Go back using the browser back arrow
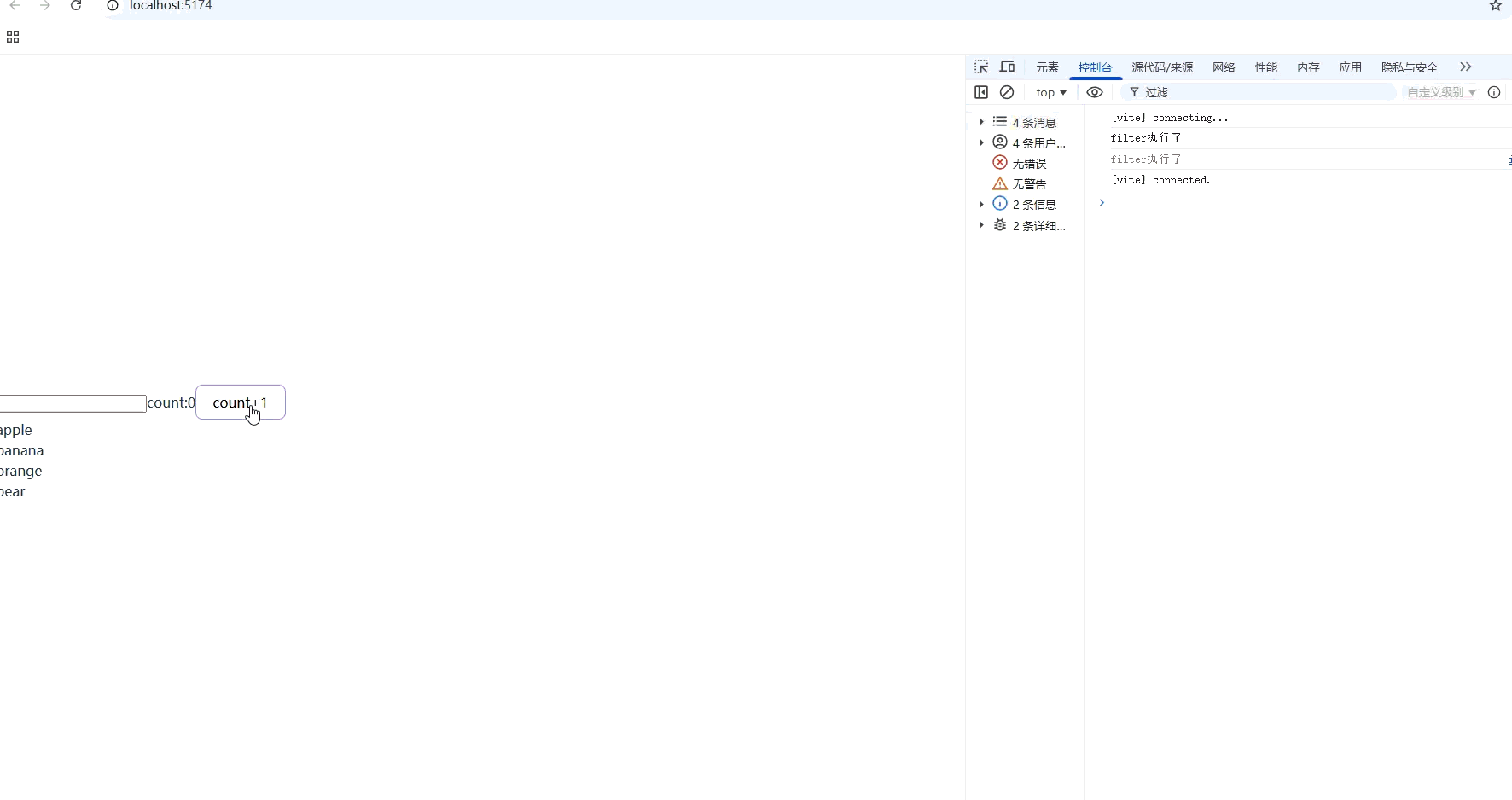1512x800 pixels. point(15,6)
